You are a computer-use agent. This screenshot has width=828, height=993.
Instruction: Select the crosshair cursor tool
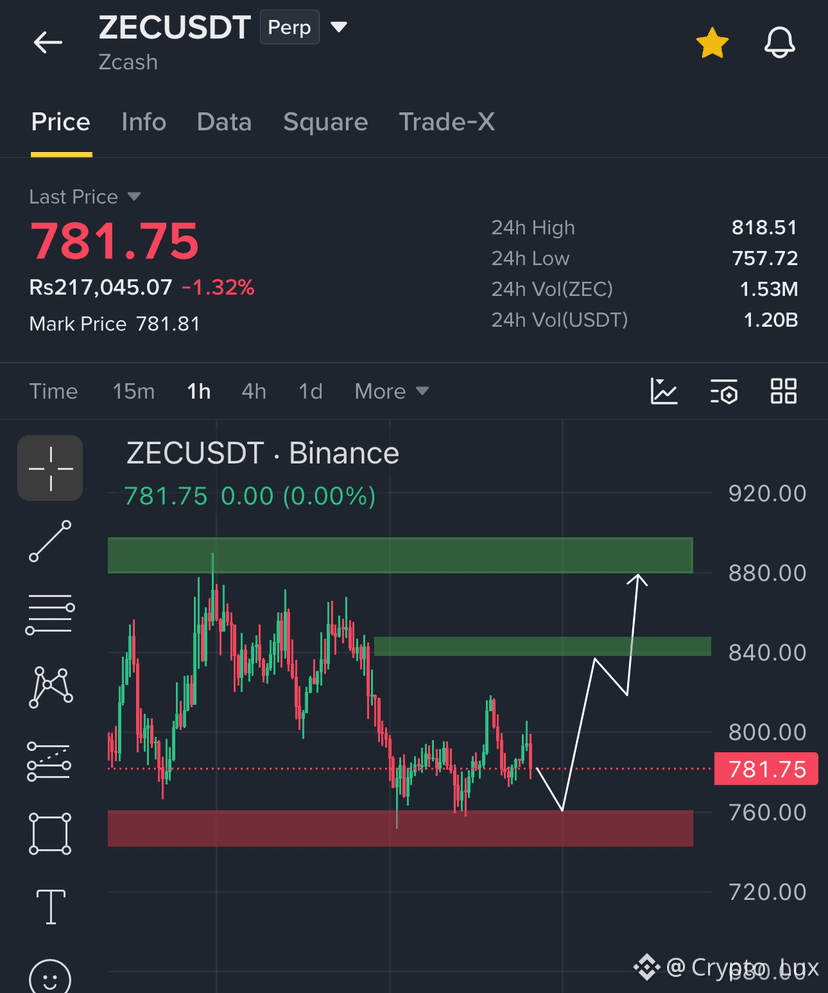coord(50,468)
